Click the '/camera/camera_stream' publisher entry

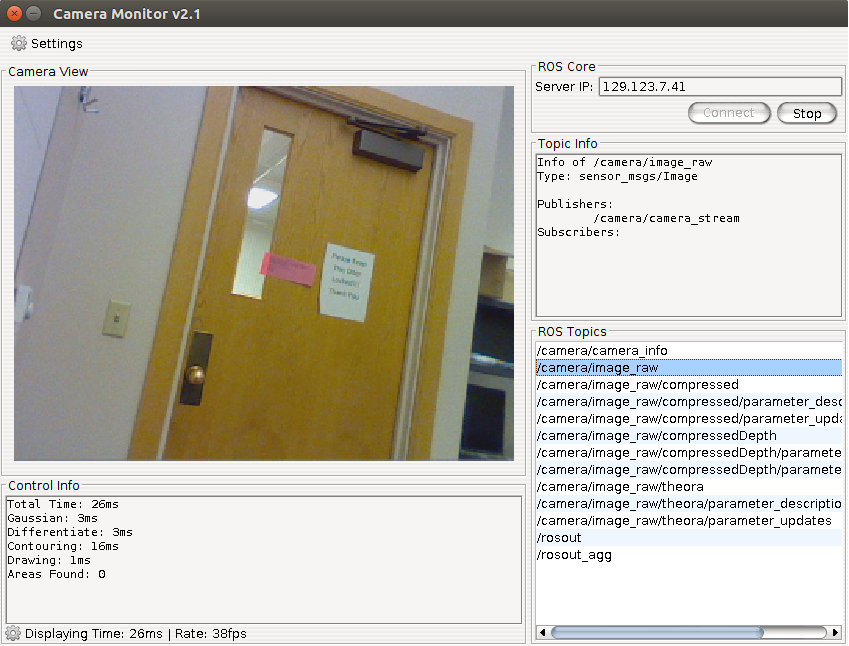pyautogui.click(x=666, y=218)
